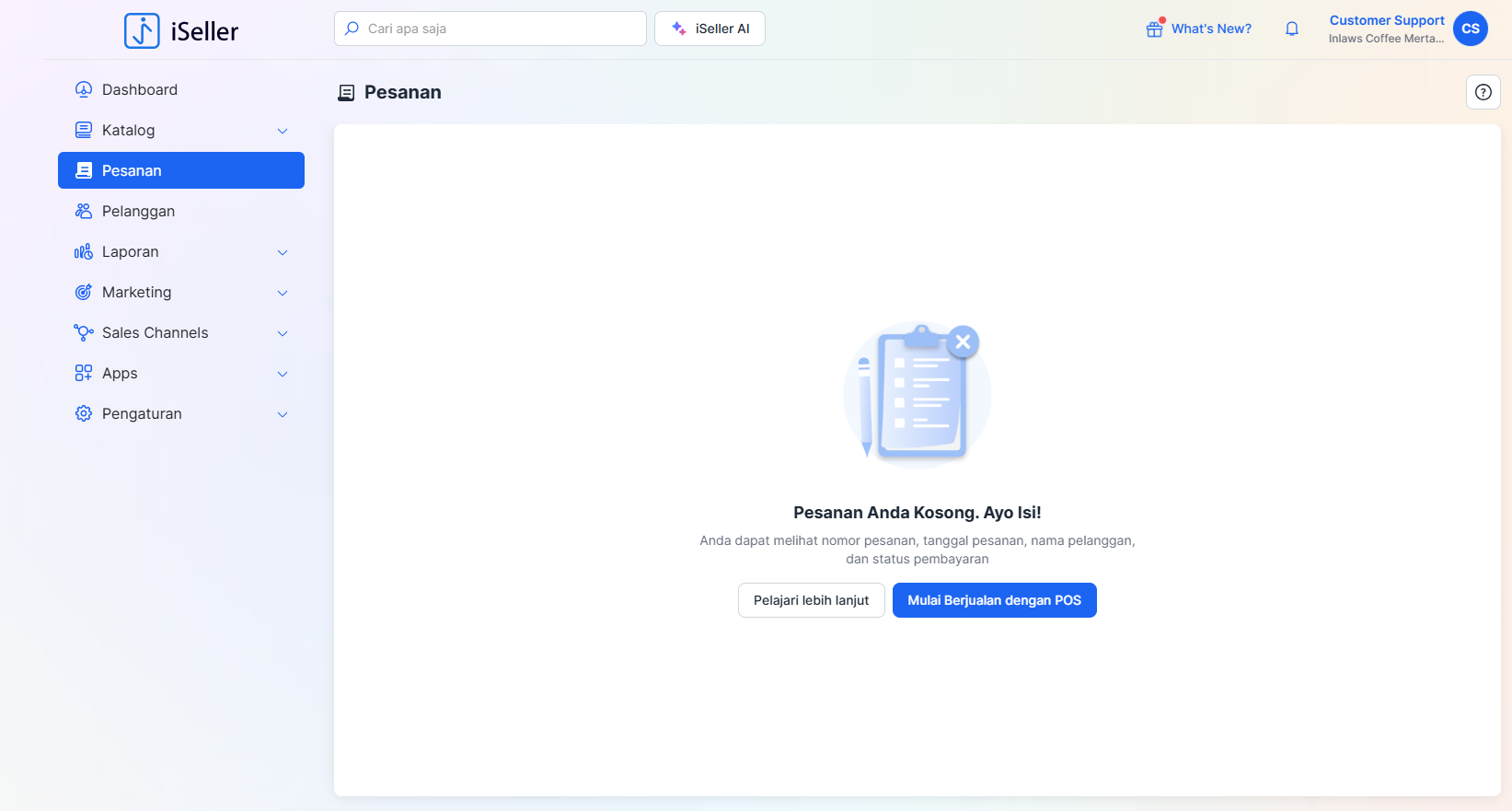
Task: Go to the Dashboard menu item
Action: point(140,89)
